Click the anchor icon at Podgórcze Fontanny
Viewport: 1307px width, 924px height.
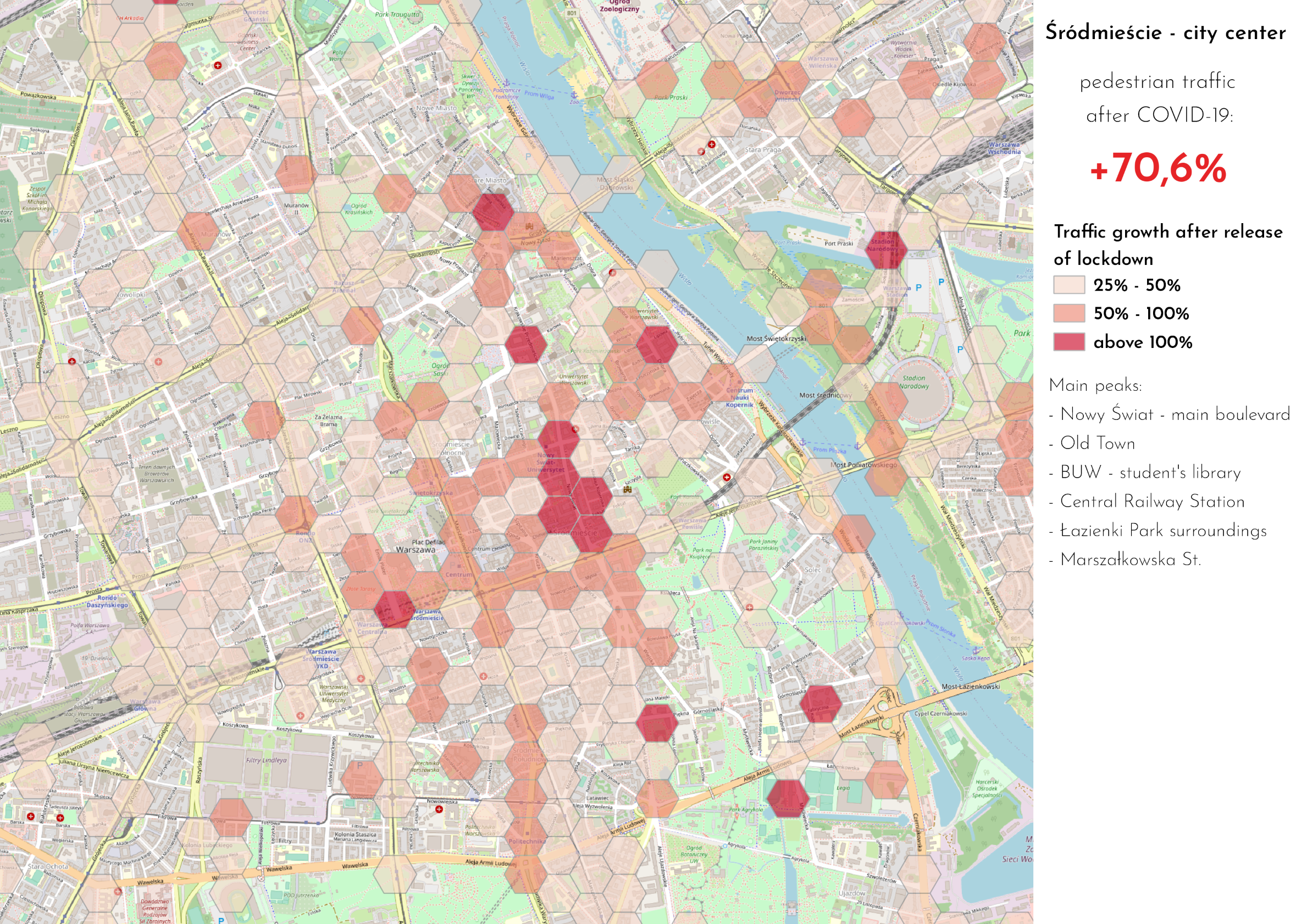506,83
